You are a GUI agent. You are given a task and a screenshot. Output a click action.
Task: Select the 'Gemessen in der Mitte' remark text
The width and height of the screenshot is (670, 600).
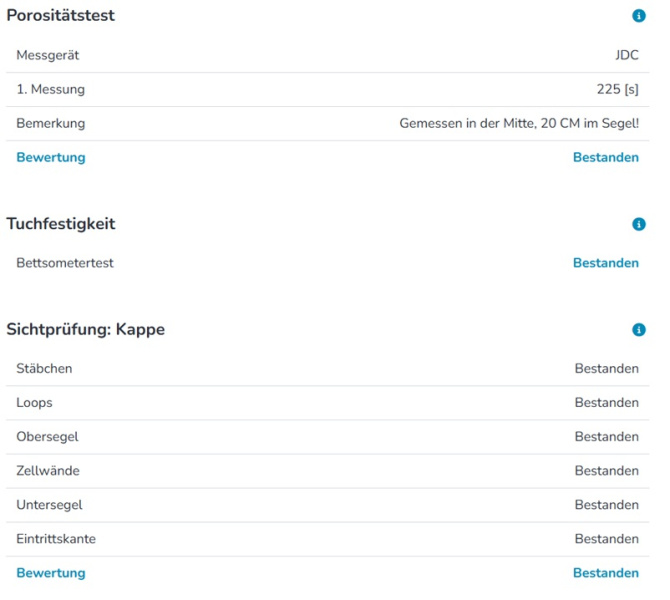pyautogui.click(x=519, y=123)
